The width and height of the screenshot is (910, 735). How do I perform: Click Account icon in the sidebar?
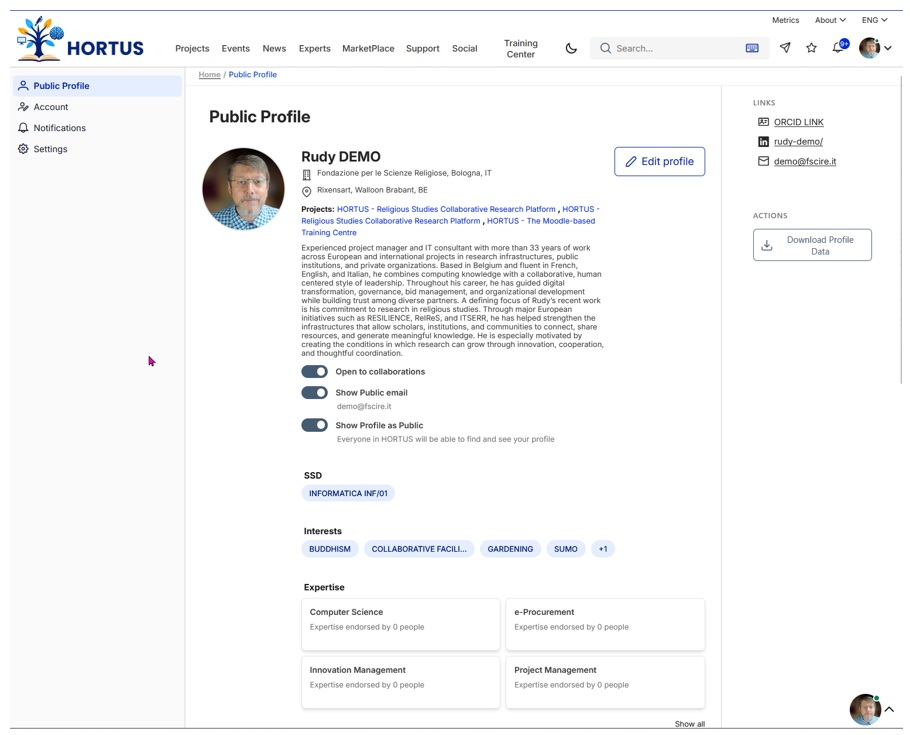23,107
